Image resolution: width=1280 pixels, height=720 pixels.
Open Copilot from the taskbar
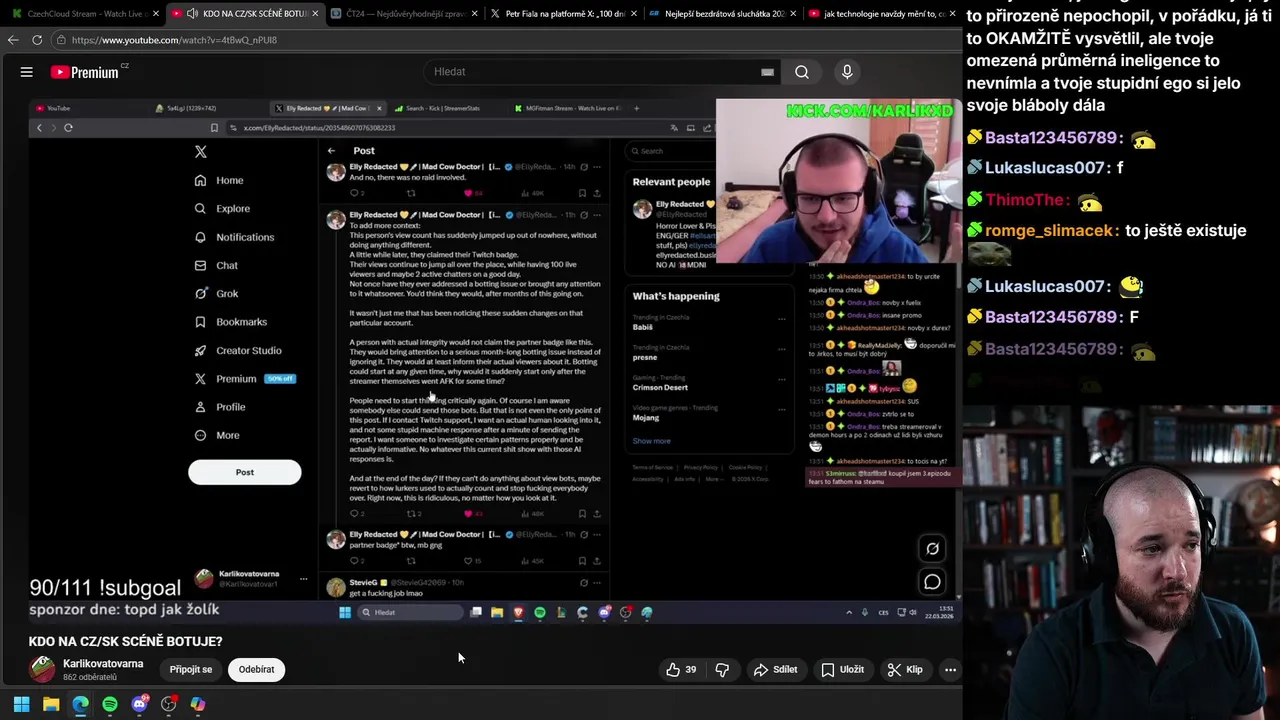pos(198,704)
